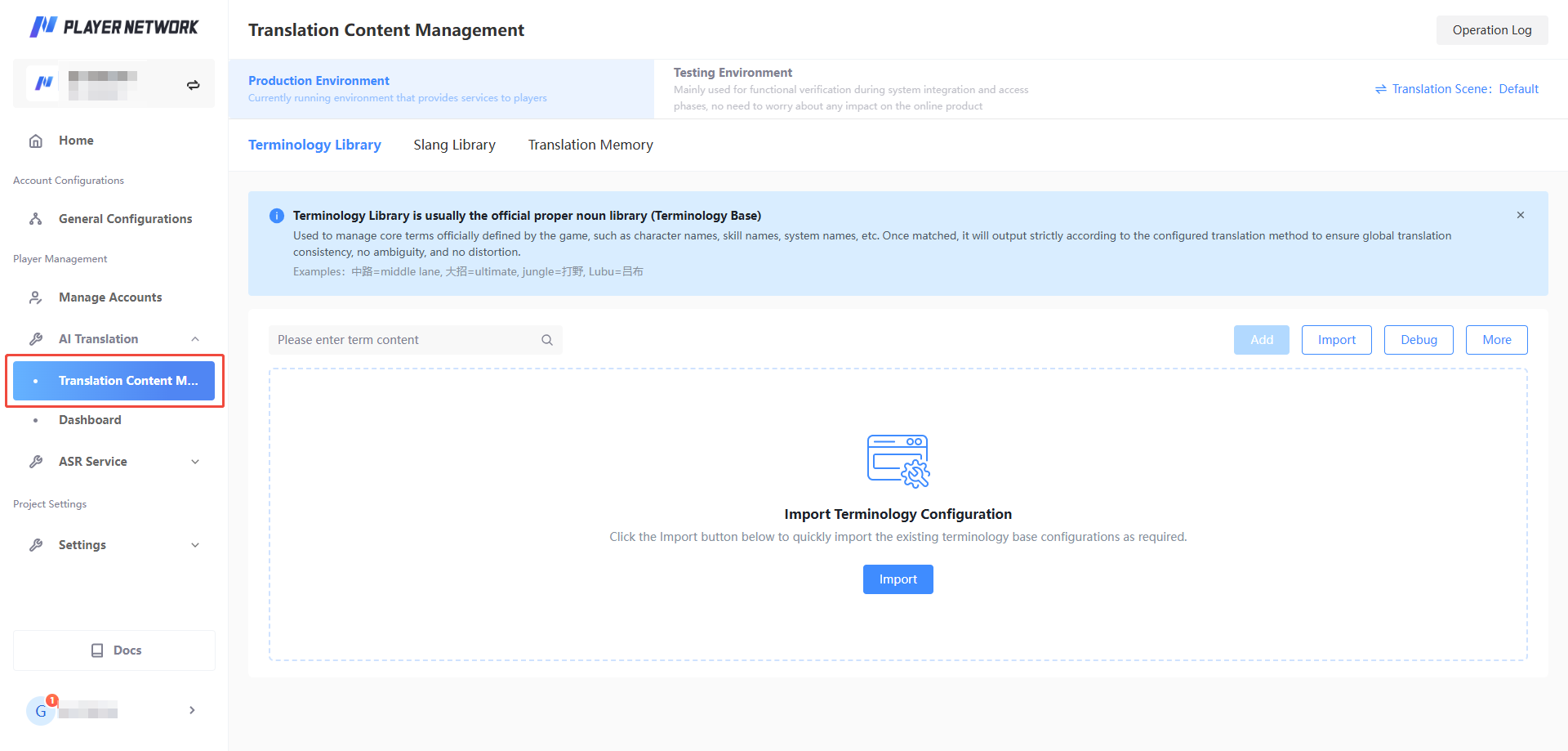Screen dimensions: 1568x751
Task: Click the ASR Service wrench icon
Action: [x=36, y=462]
